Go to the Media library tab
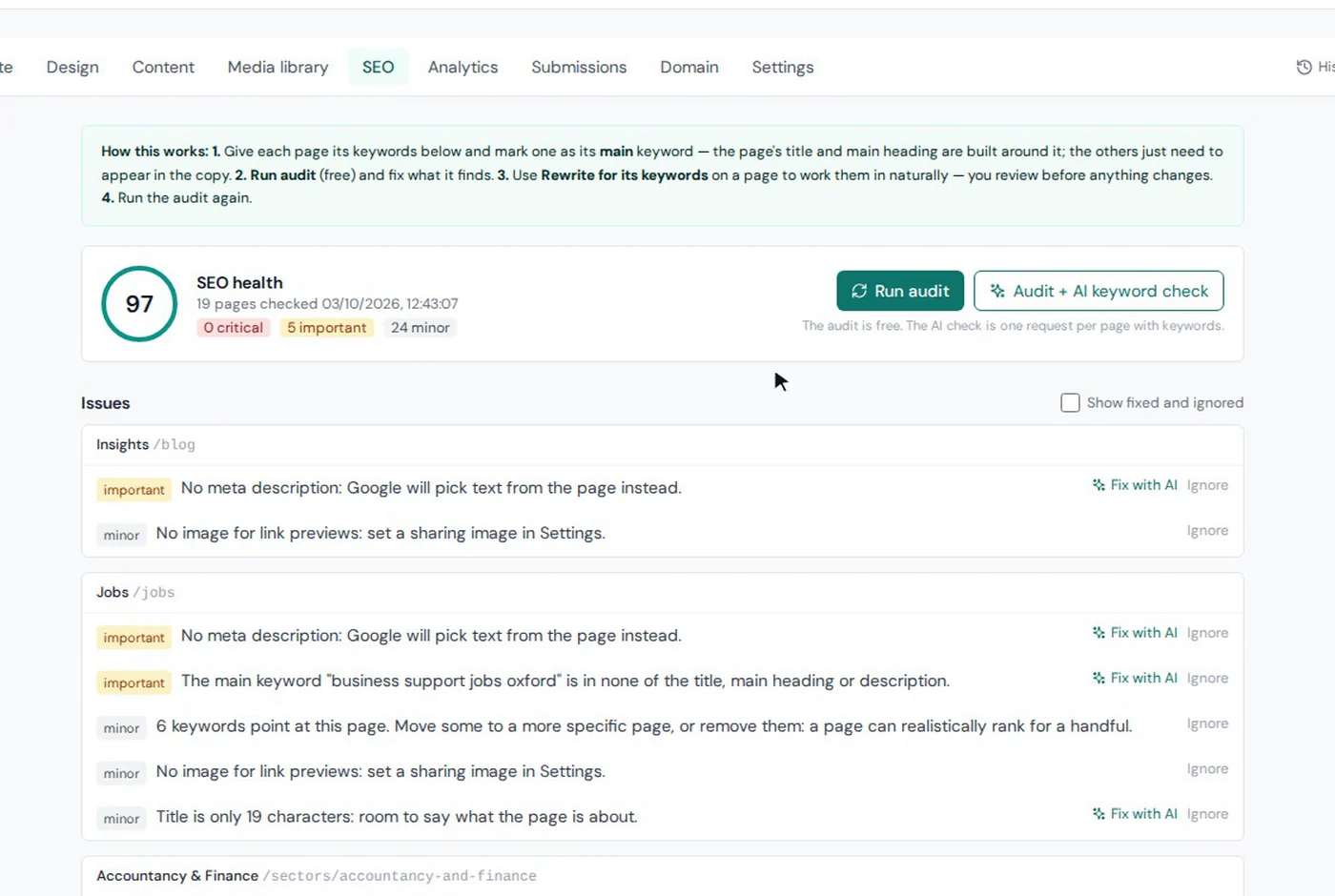Image resolution: width=1335 pixels, height=896 pixels. click(x=277, y=67)
